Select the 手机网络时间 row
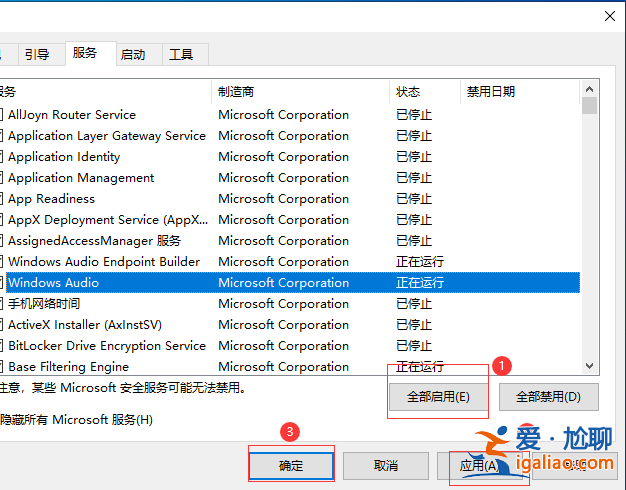 pos(290,304)
